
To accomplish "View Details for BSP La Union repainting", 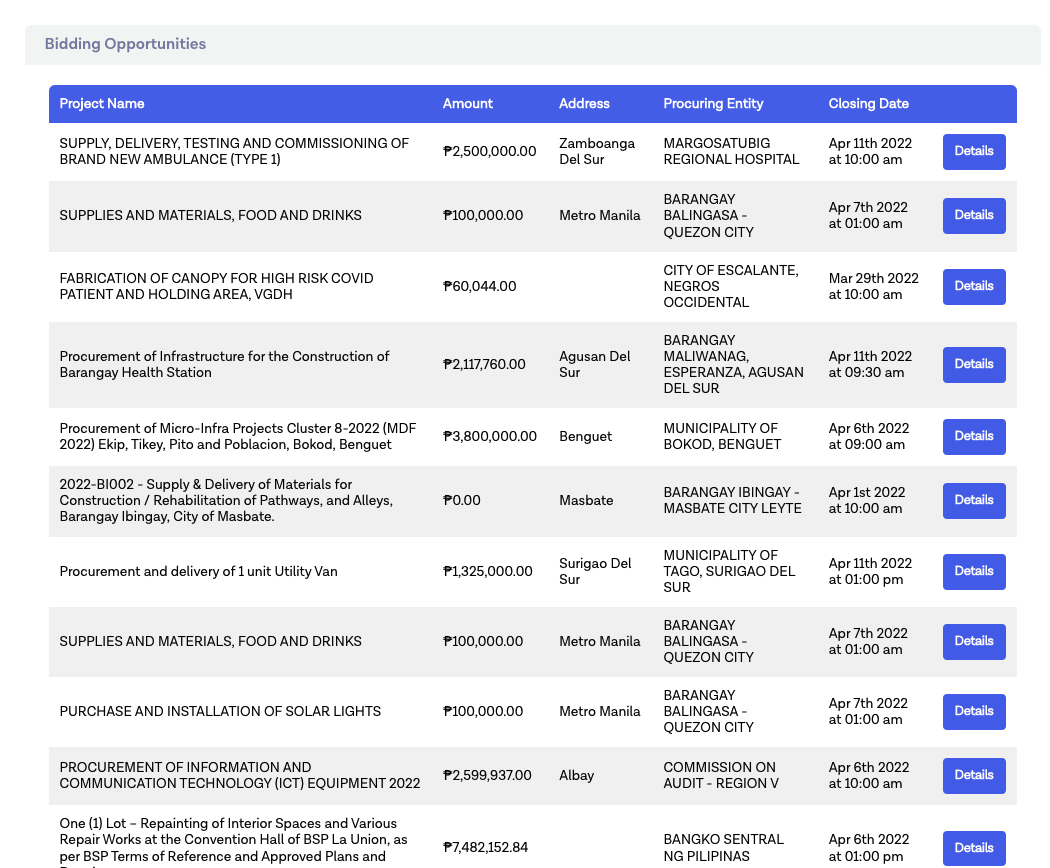I will (973, 848).
